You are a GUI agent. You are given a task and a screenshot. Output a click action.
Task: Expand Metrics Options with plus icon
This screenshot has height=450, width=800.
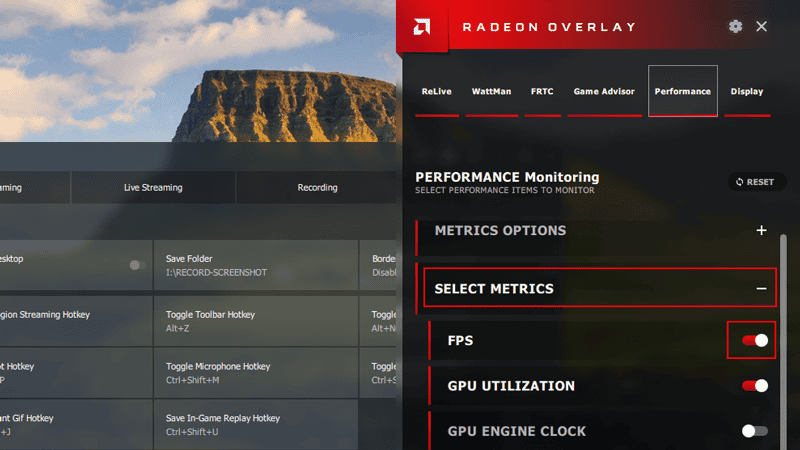[x=761, y=231]
